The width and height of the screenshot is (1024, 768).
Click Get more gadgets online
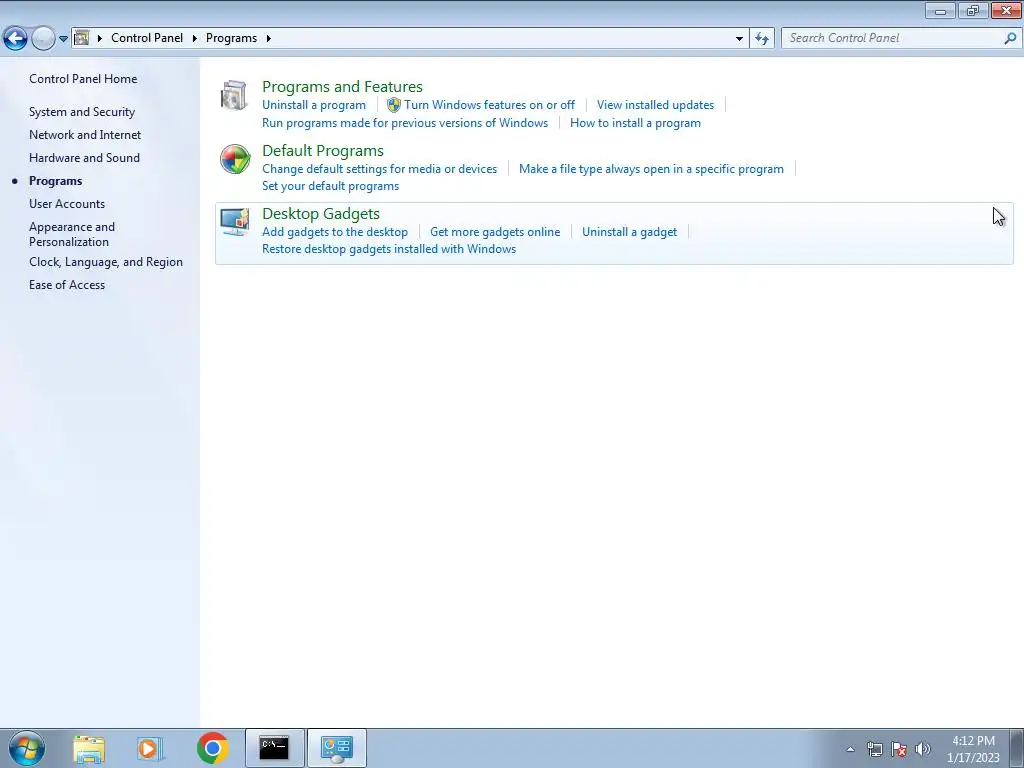click(x=495, y=232)
